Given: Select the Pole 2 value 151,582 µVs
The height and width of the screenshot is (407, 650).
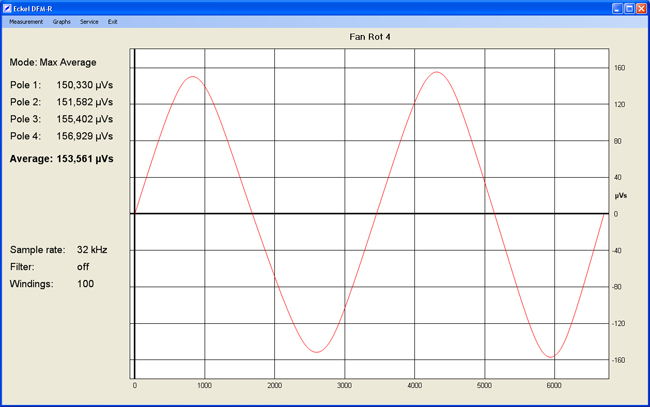Looking at the screenshot, I should pyautogui.click(x=85, y=102).
